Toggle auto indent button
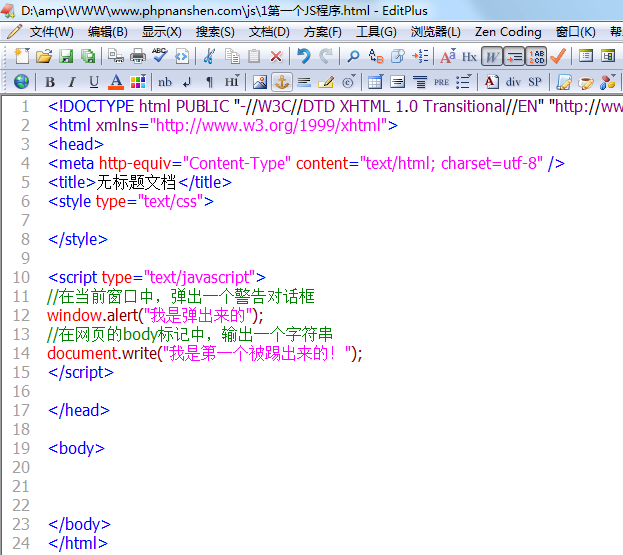Viewport: 623px width, 555px height. [x=514, y=56]
